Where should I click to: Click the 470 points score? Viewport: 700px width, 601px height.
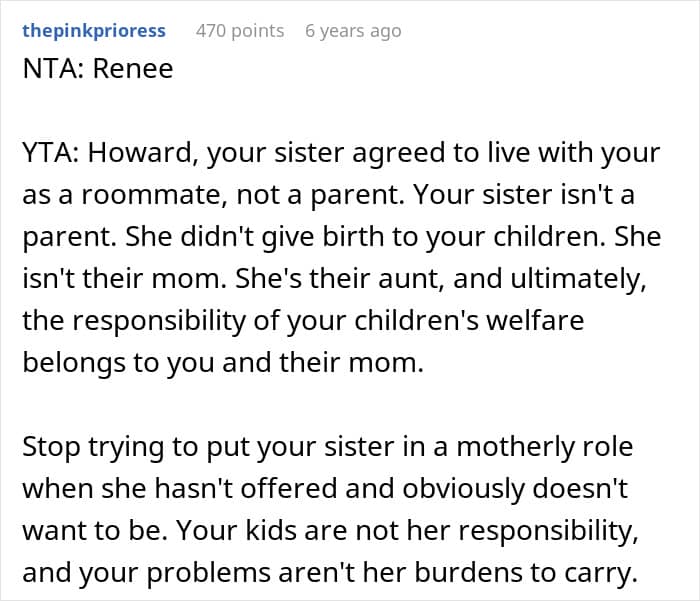coord(240,31)
